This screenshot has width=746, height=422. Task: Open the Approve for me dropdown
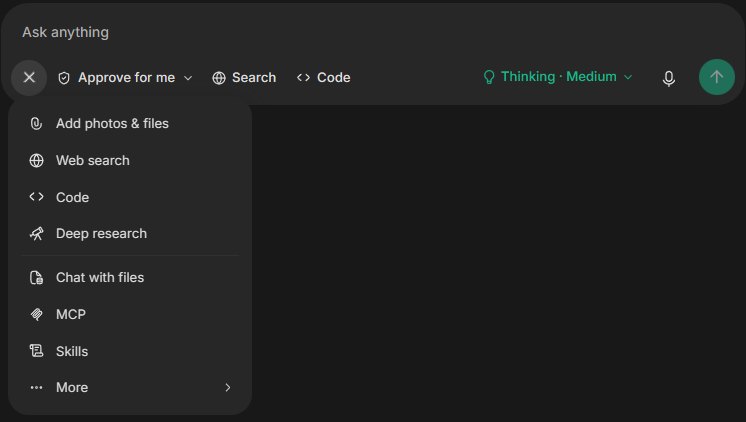tap(125, 78)
